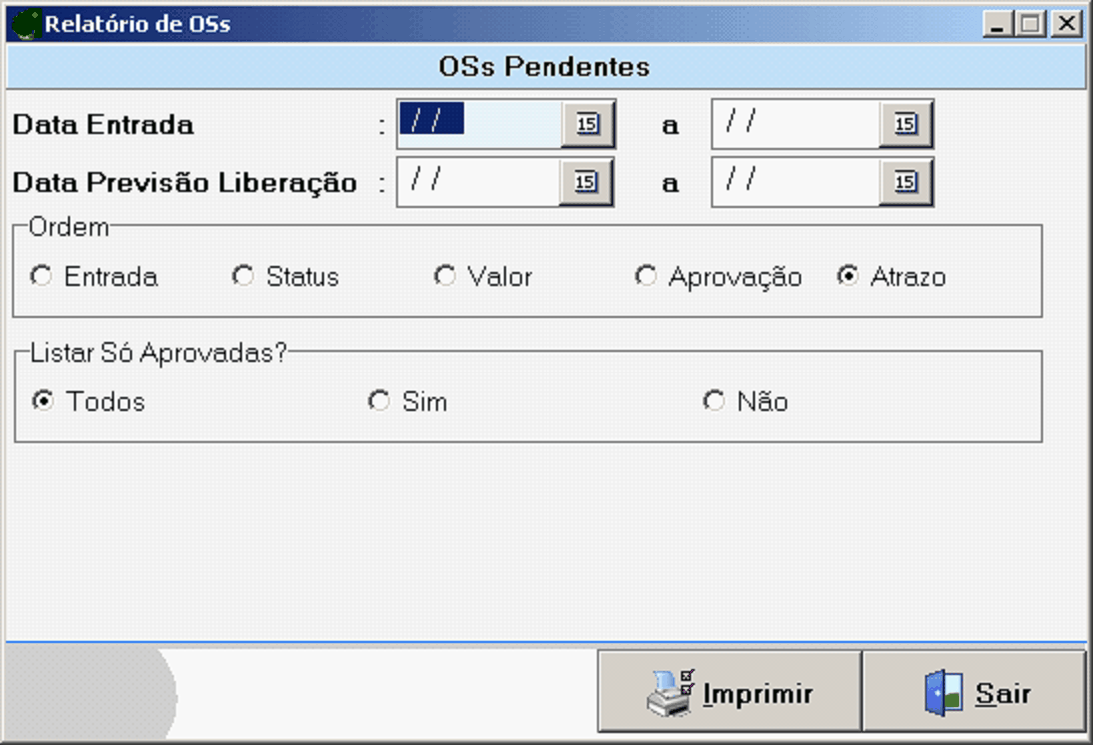Screen dimensions: 1094x746
Task: Choose Sim to list only approved
Action: tap(379, 401)
